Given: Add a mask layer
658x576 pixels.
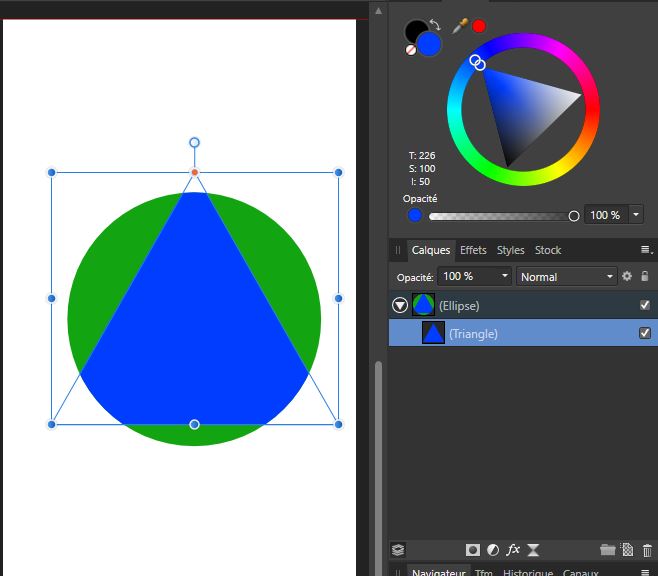Looking at the screenshot, I should [473, 550].
